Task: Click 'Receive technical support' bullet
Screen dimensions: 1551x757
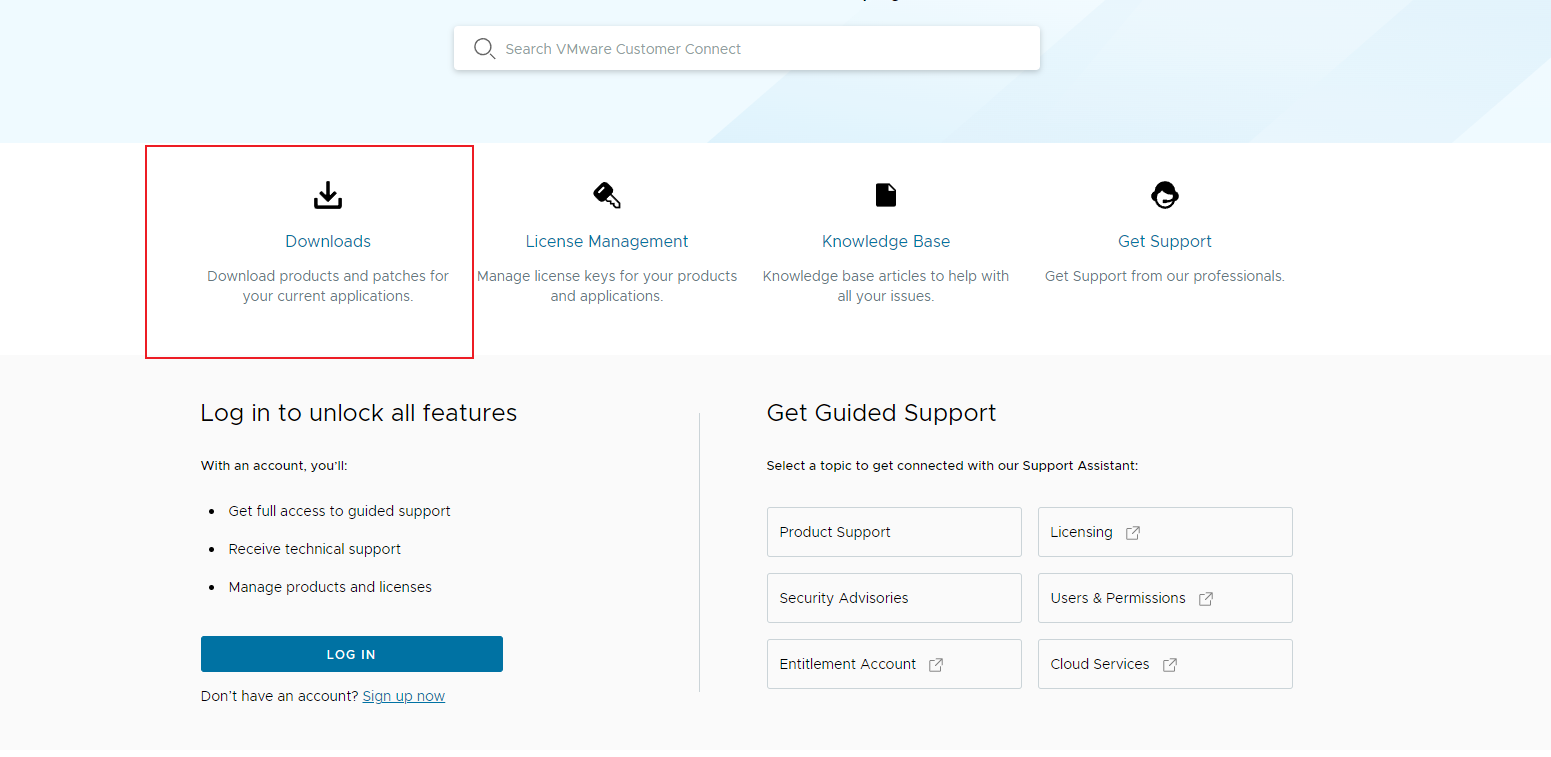Action: point(315,549)
